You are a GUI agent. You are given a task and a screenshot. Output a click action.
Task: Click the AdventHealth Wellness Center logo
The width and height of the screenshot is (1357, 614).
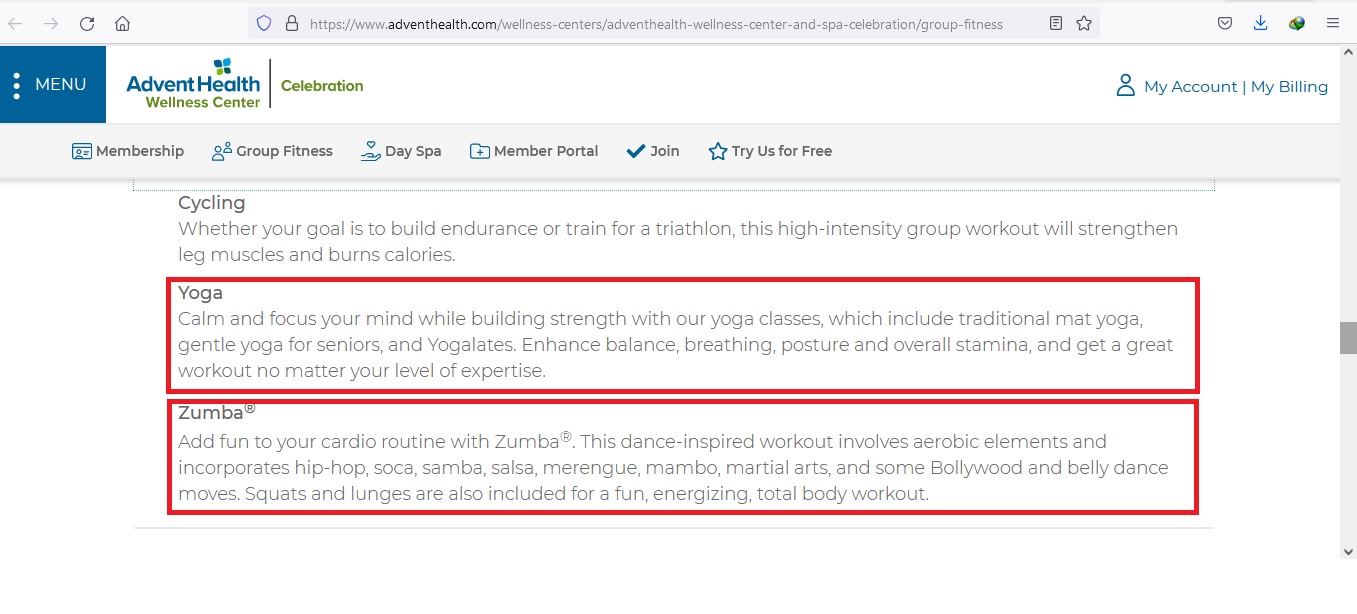[x=193, y=84]
